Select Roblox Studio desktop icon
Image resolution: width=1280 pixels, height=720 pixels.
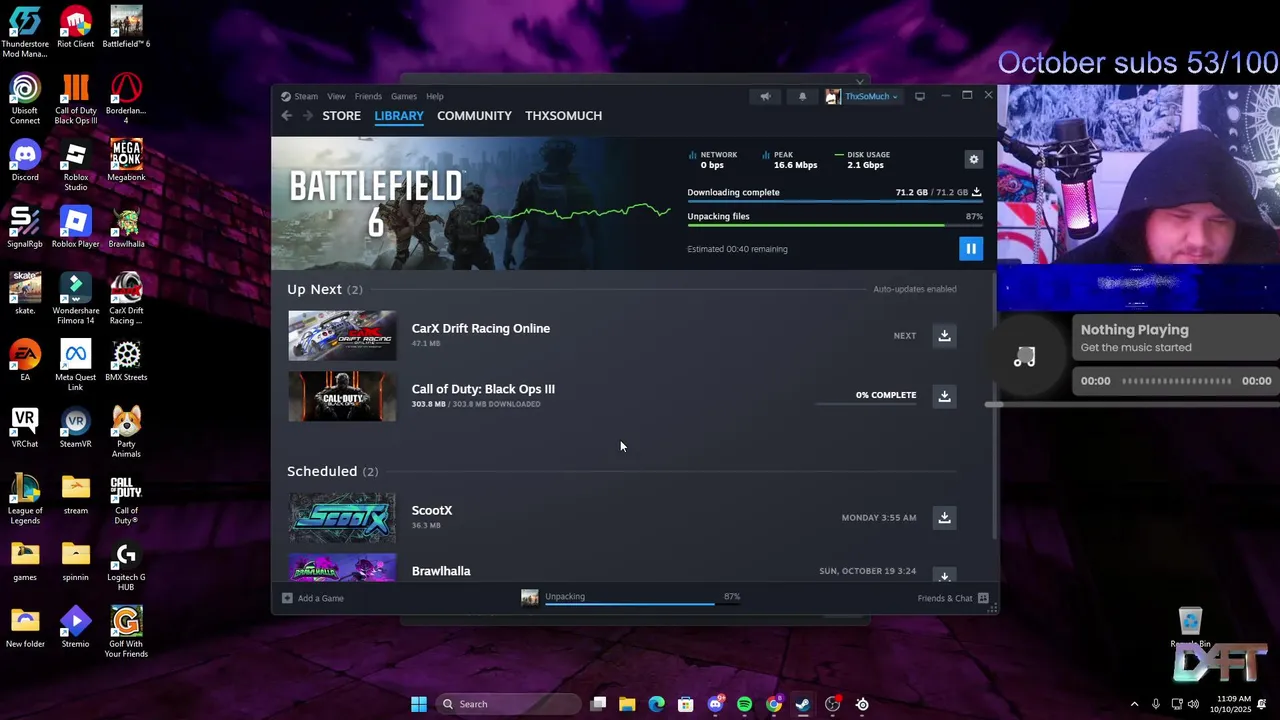[76, 166]
